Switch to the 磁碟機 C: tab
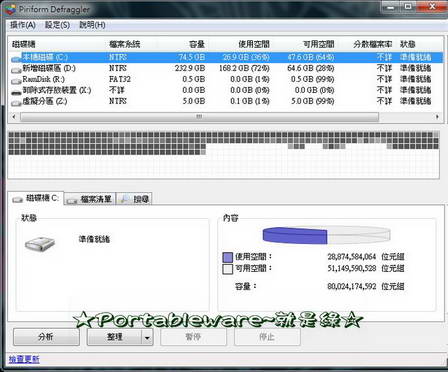448x372 pixels. (x=36, y=198)
